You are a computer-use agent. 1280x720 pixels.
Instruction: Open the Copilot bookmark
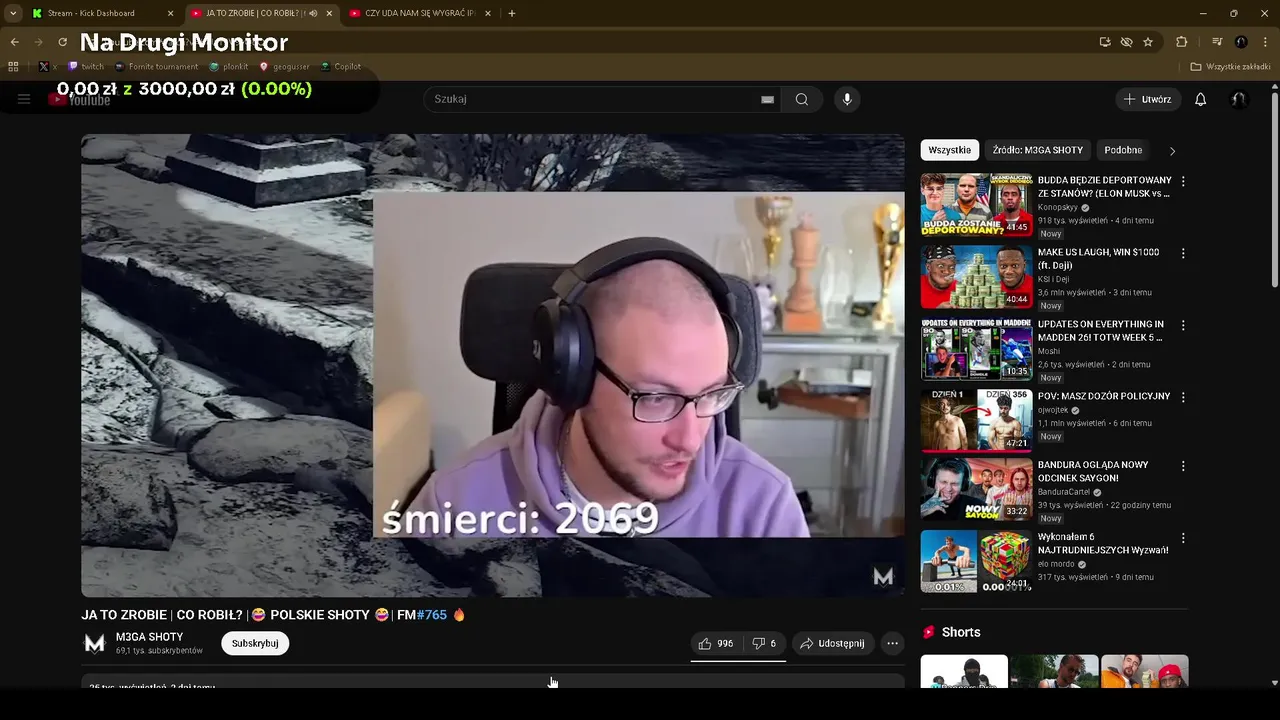click(x=341, y=67)
